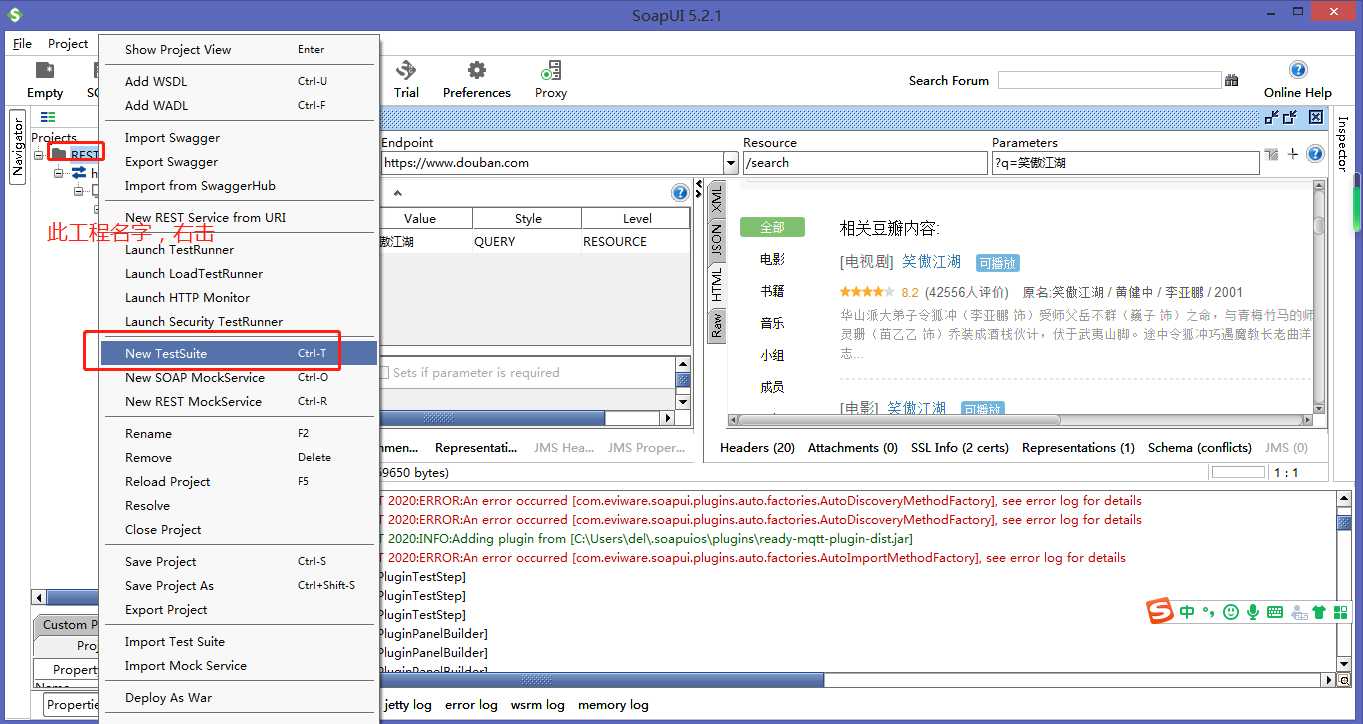This screenshot has height=724, width=1363.
Task: Click the help icon above parameter table
Action: (680, 193)
